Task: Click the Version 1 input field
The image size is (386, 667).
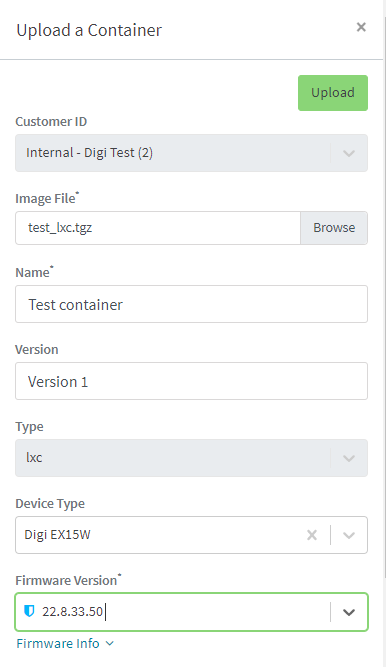Action: (192, 381)
